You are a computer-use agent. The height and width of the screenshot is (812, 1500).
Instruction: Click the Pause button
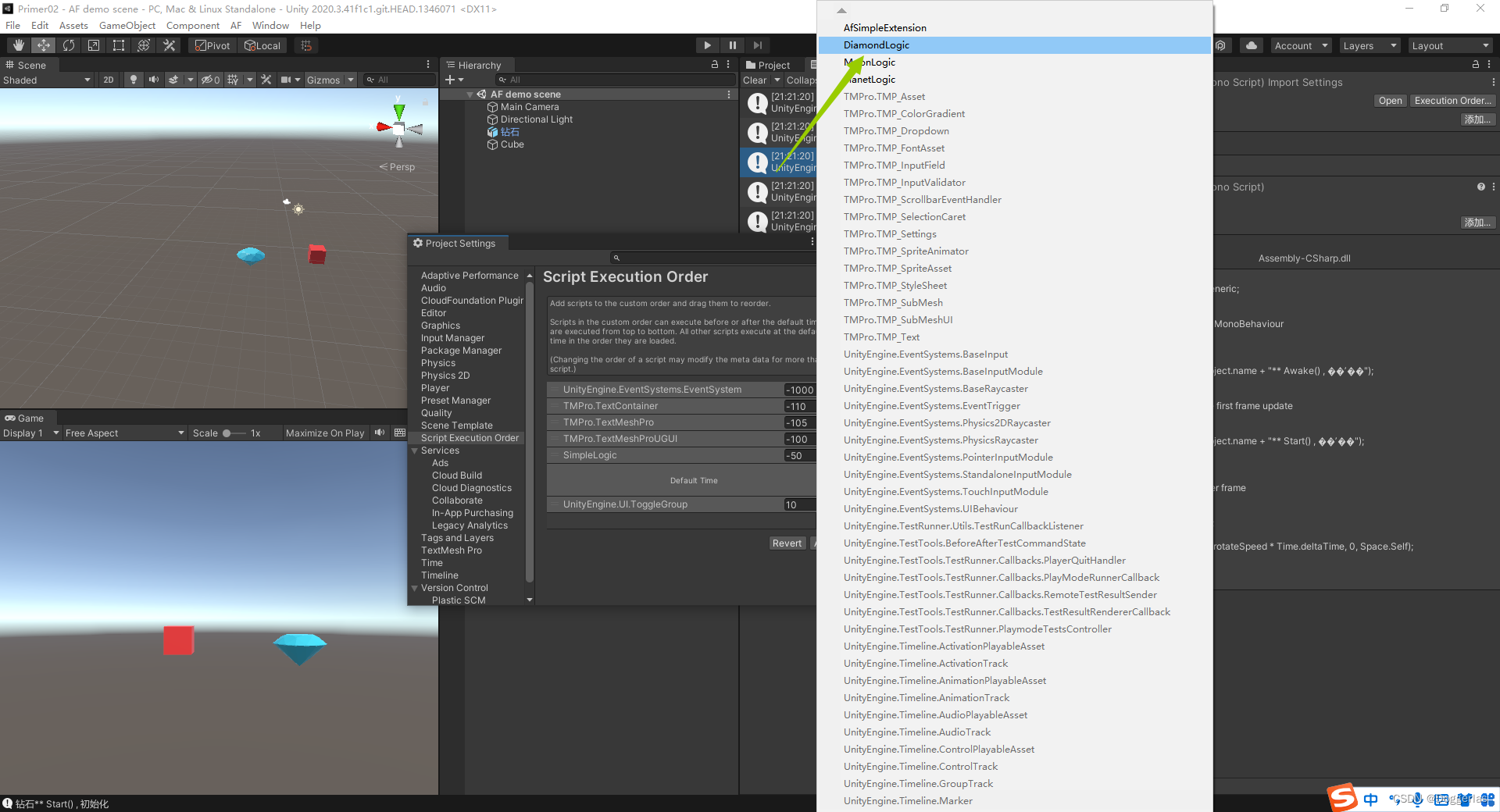[732, 45]
